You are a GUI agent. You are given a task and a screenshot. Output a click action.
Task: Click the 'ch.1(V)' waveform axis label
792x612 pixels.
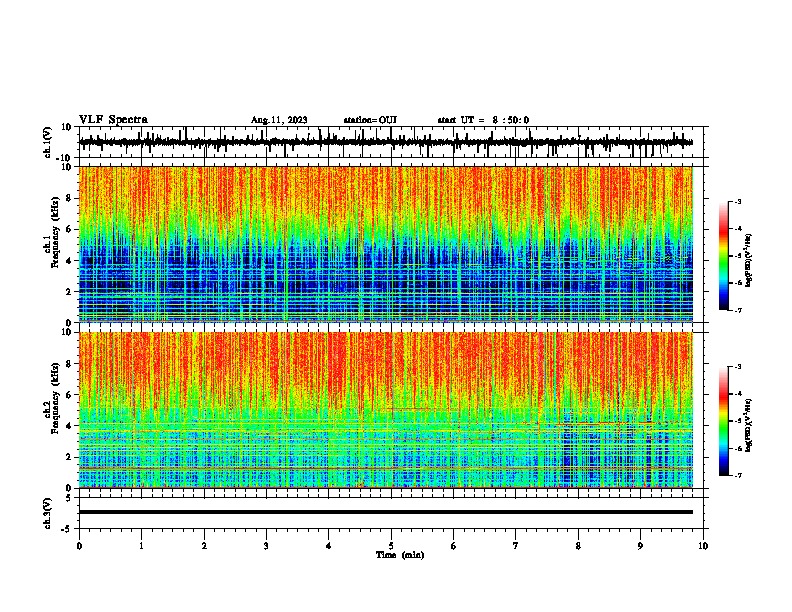[x=48, y=142]
